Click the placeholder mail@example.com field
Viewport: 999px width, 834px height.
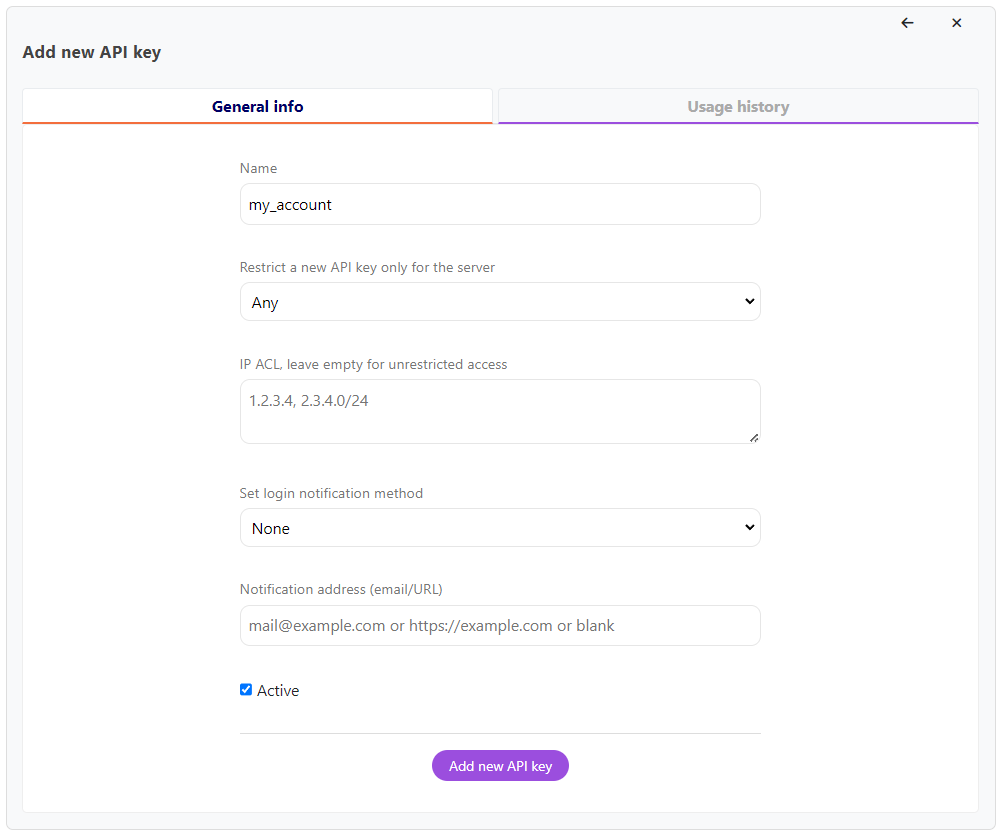pos(500,625)
